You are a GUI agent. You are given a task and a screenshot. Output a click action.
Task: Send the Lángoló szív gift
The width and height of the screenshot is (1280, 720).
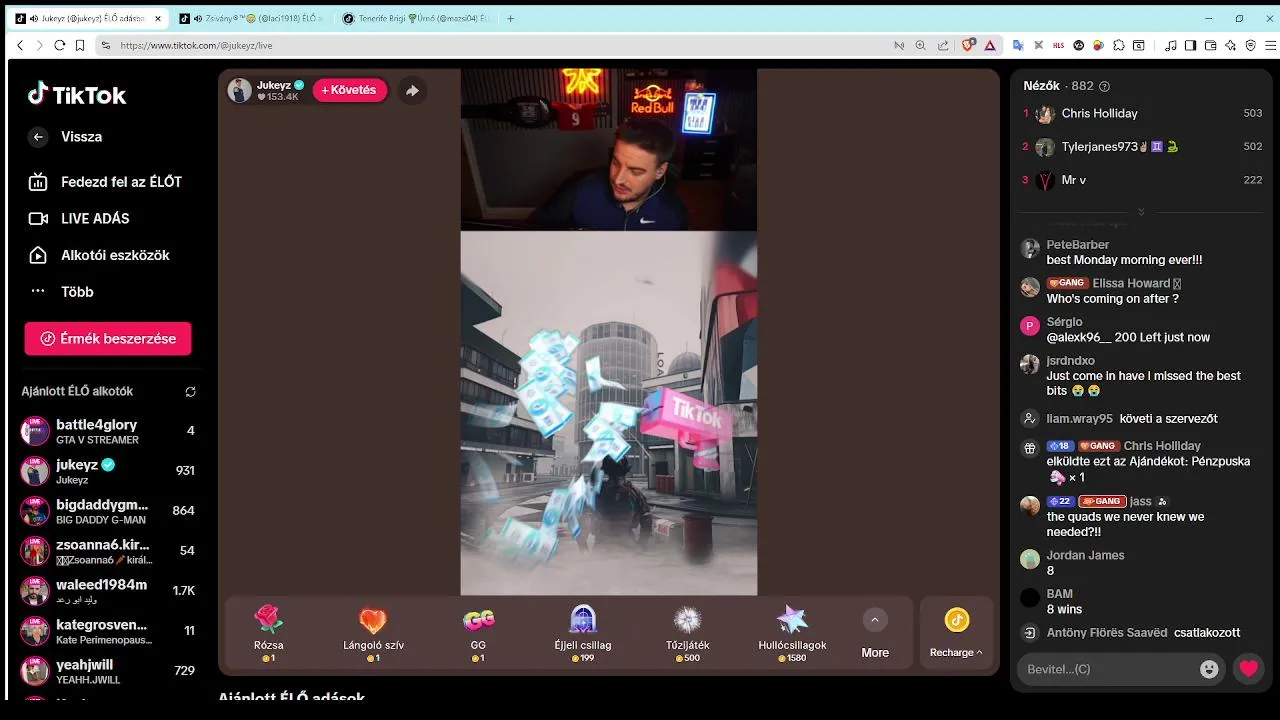373,633
